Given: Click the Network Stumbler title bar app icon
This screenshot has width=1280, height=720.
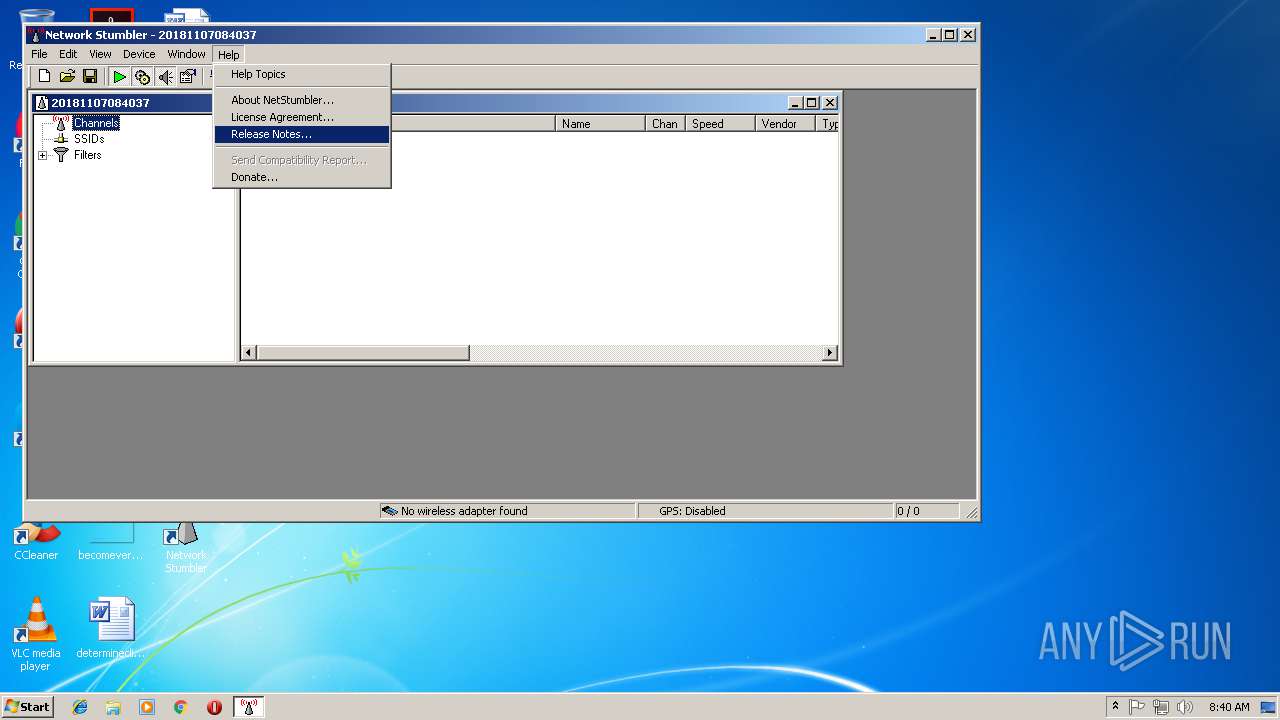Looking at the screenshot, I should point(36,35).
